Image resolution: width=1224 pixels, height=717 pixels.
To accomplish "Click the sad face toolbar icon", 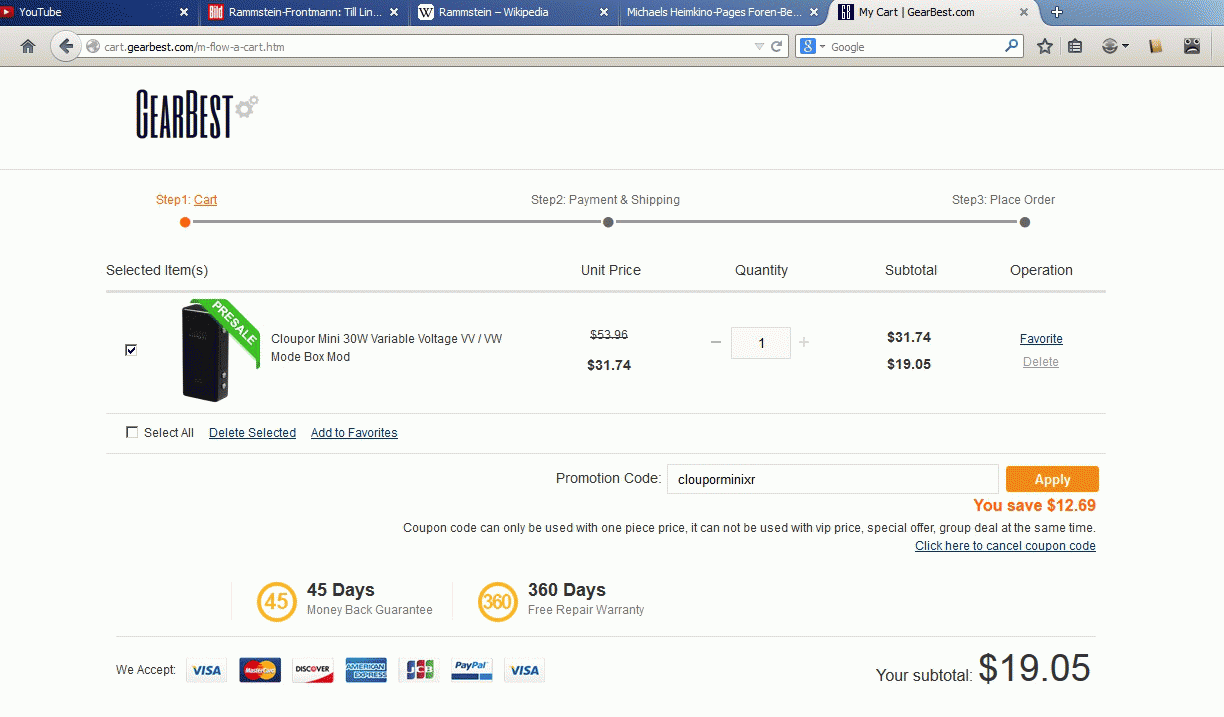I will (1191, 46).
